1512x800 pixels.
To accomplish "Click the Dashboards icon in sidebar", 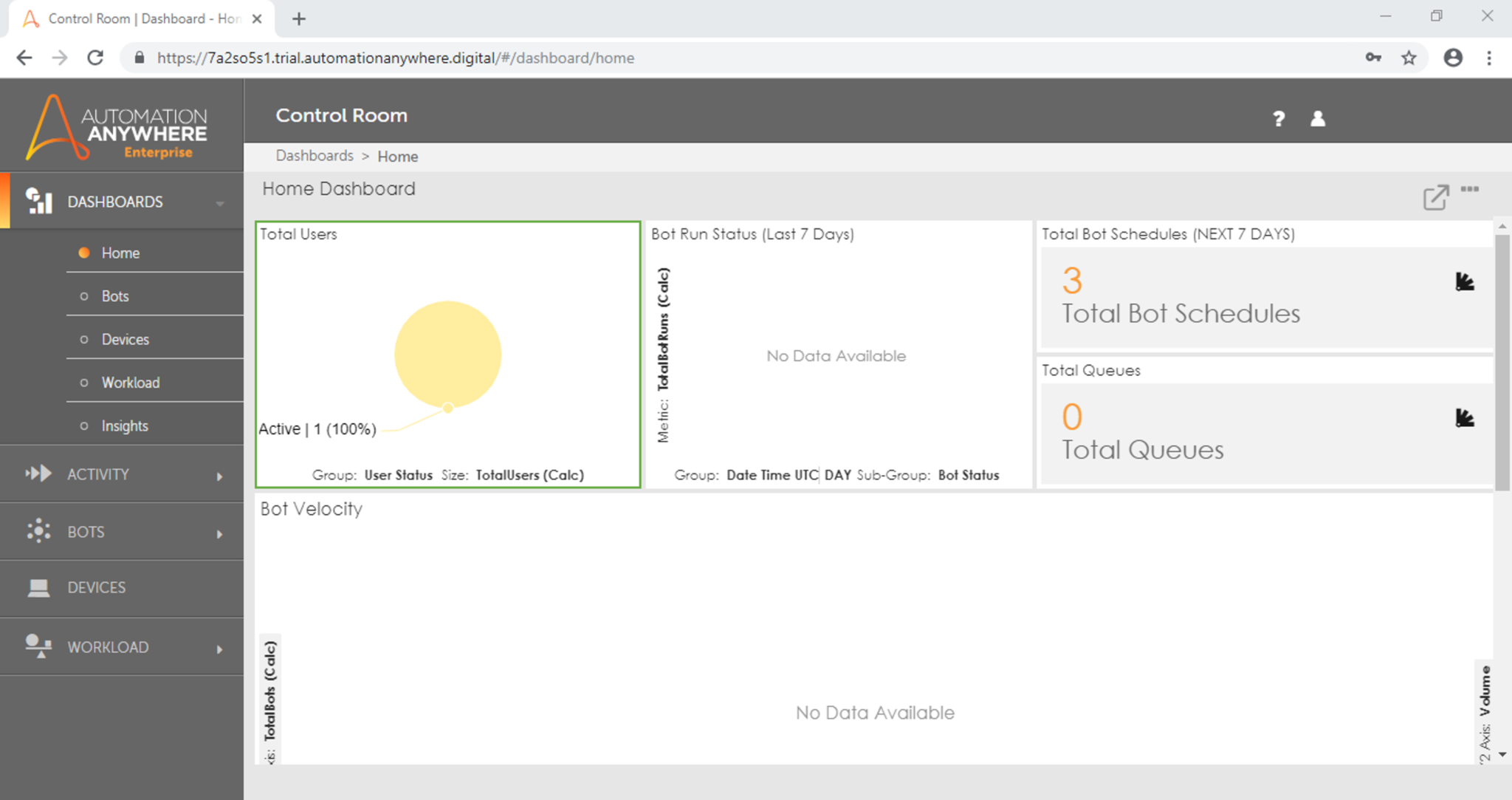I will [x=37, y=201].
